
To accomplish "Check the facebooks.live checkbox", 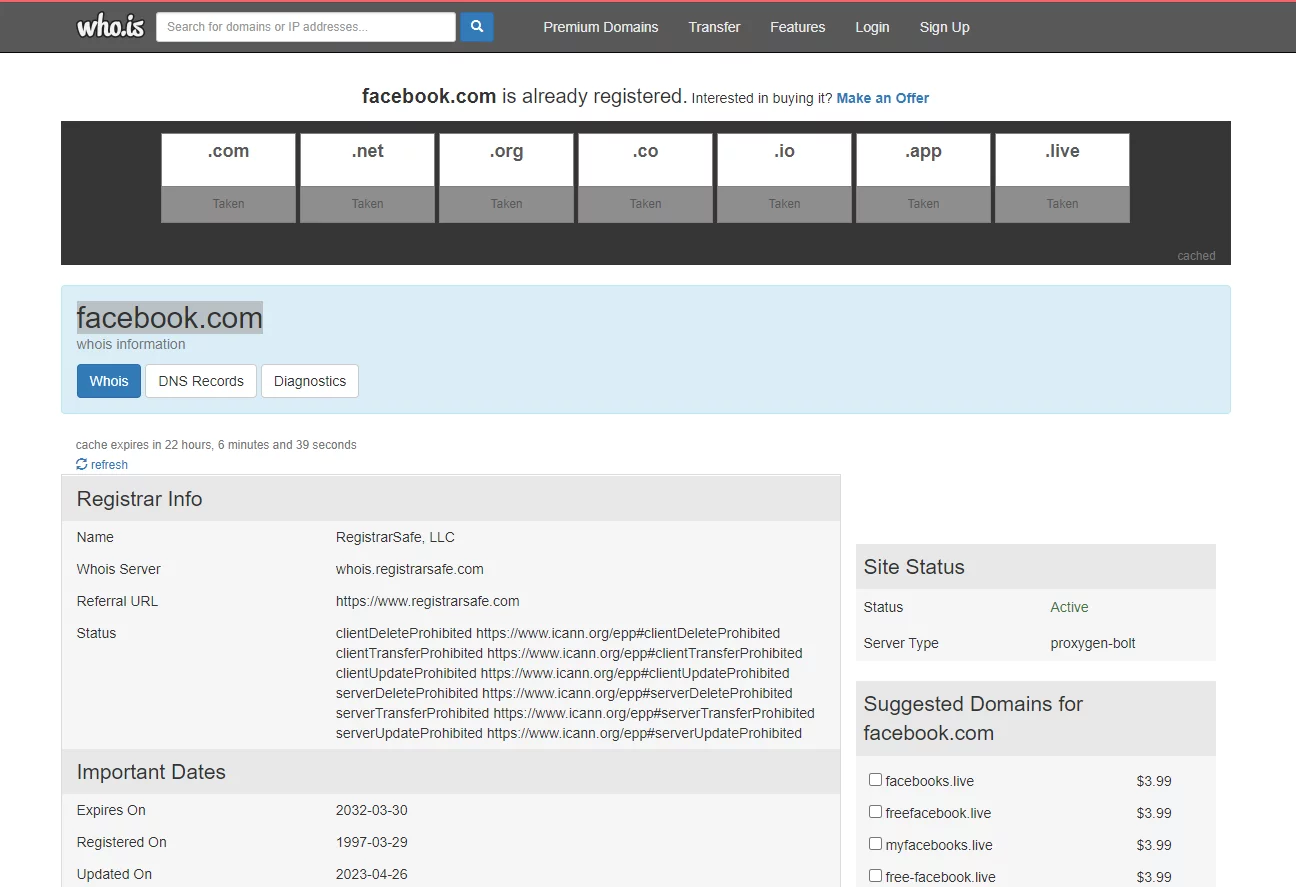I will click(x=875, y=780).
